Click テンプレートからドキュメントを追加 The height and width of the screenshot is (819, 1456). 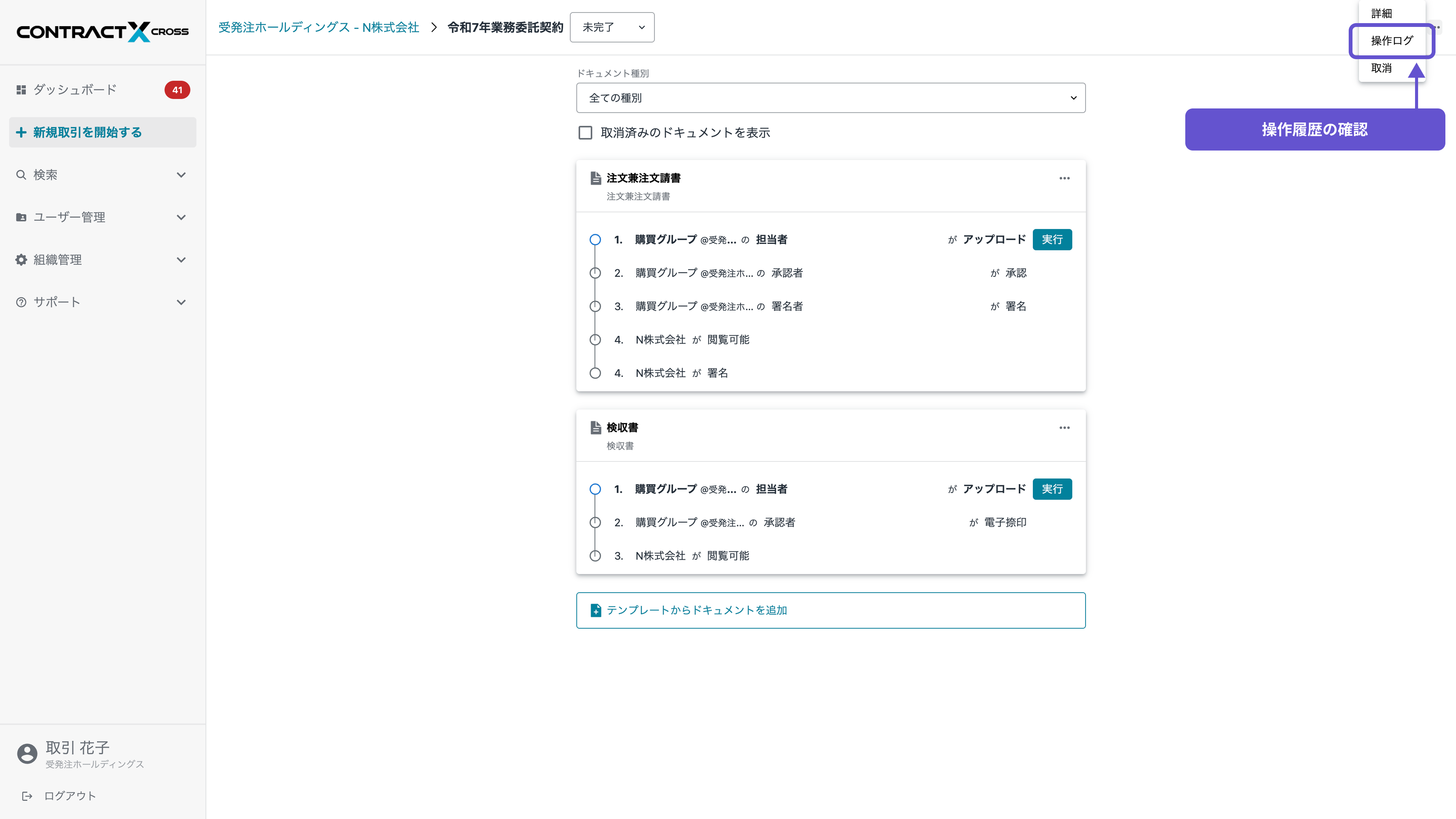coord(697,610)
